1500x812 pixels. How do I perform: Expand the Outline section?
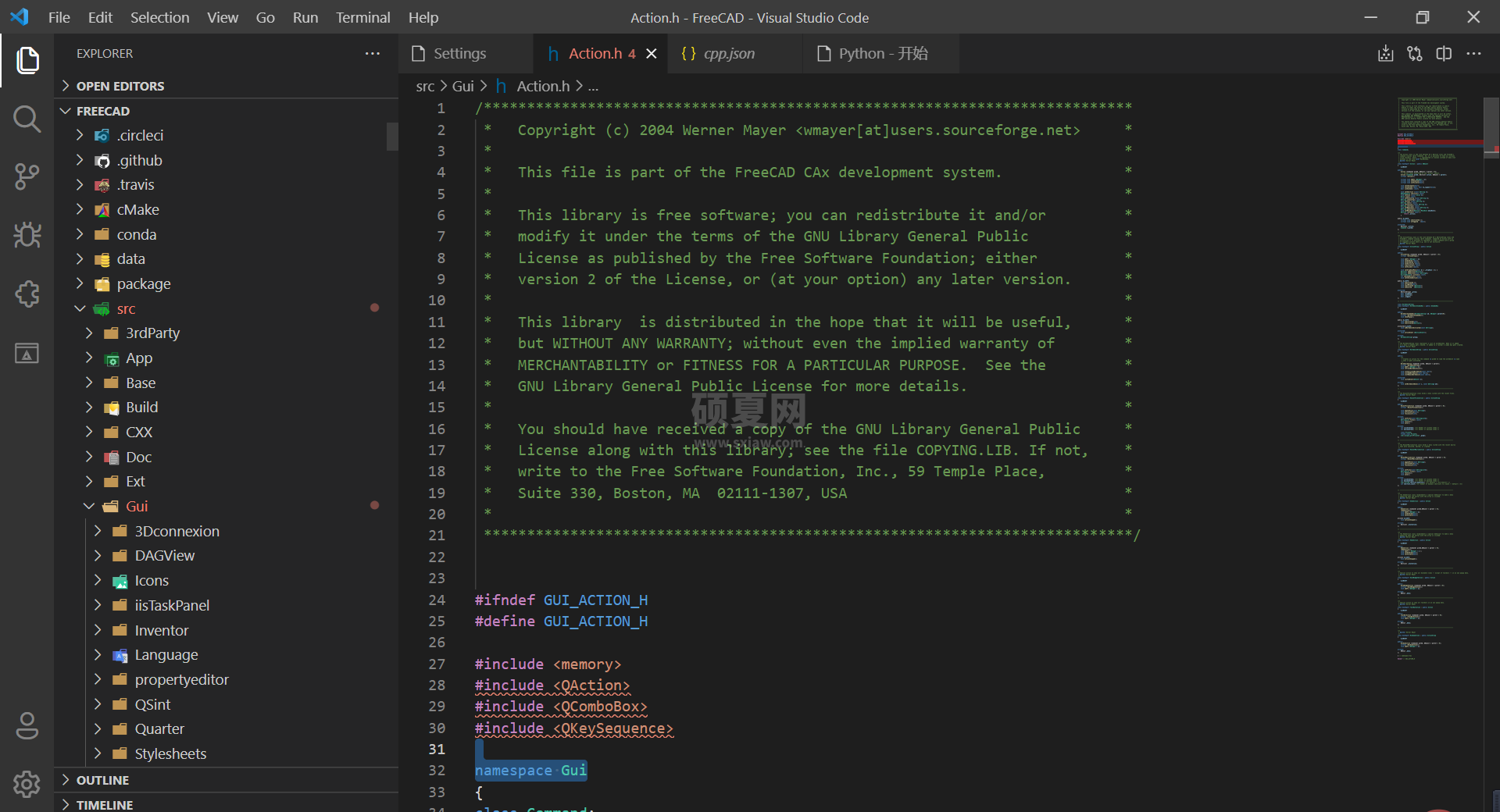tap(227, 780)
